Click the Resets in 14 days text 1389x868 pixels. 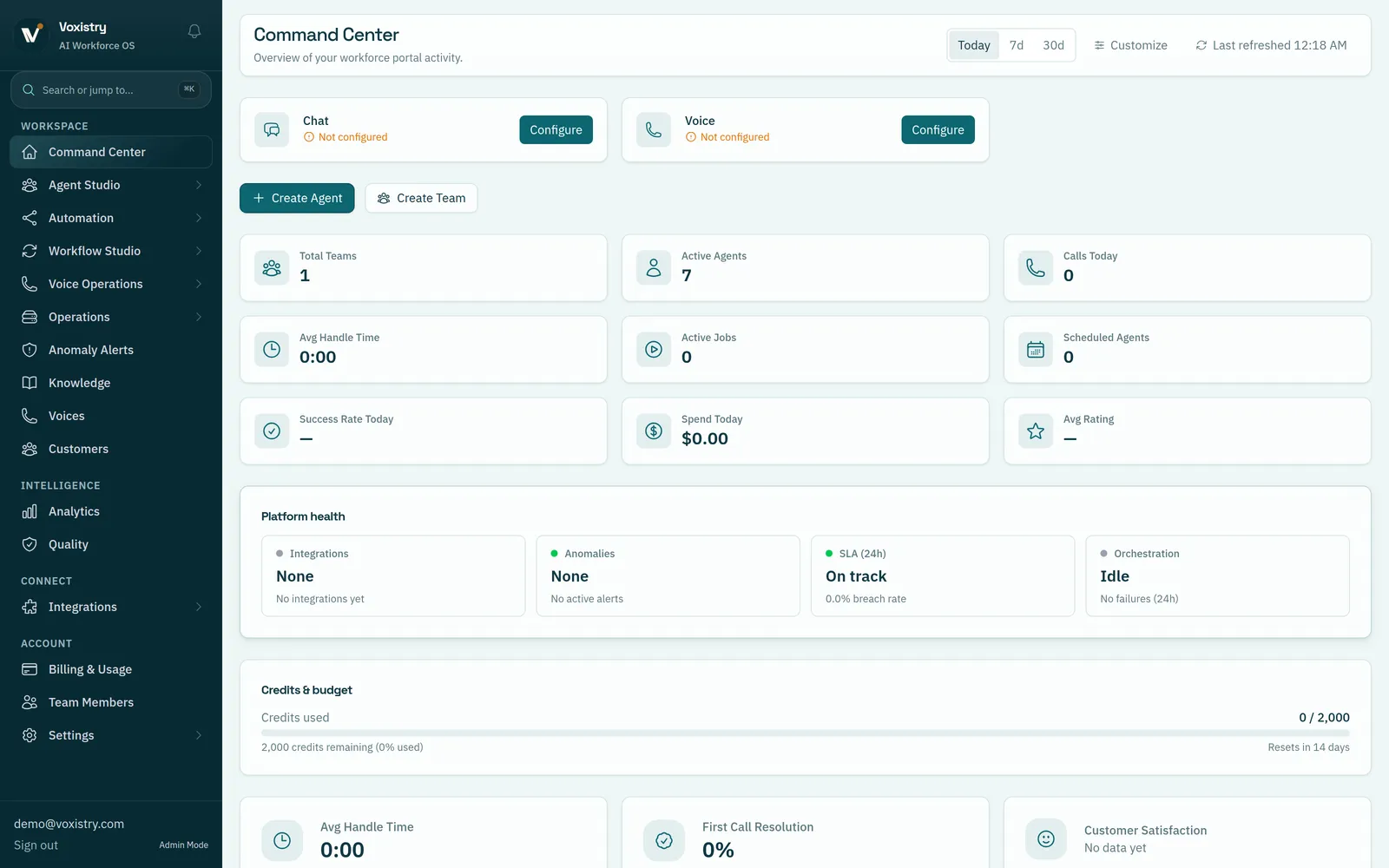(1308, 747)
